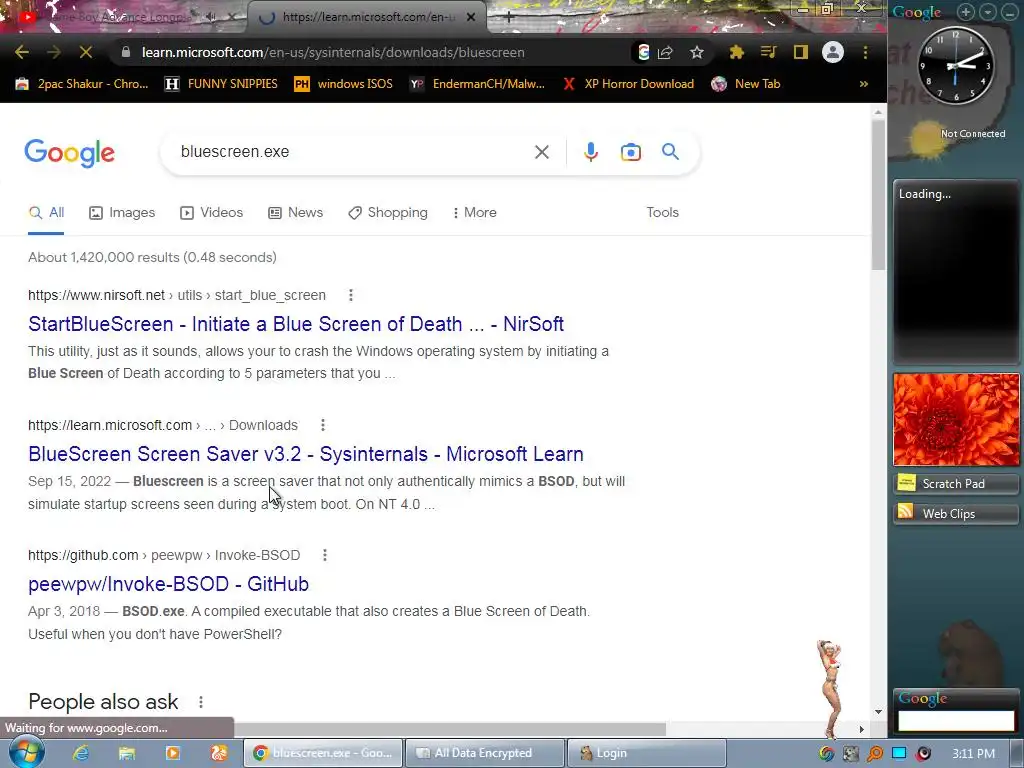Show hidden bookmarks with the chevron
The width and height of the screenshot is (1024, 768).
863,84
